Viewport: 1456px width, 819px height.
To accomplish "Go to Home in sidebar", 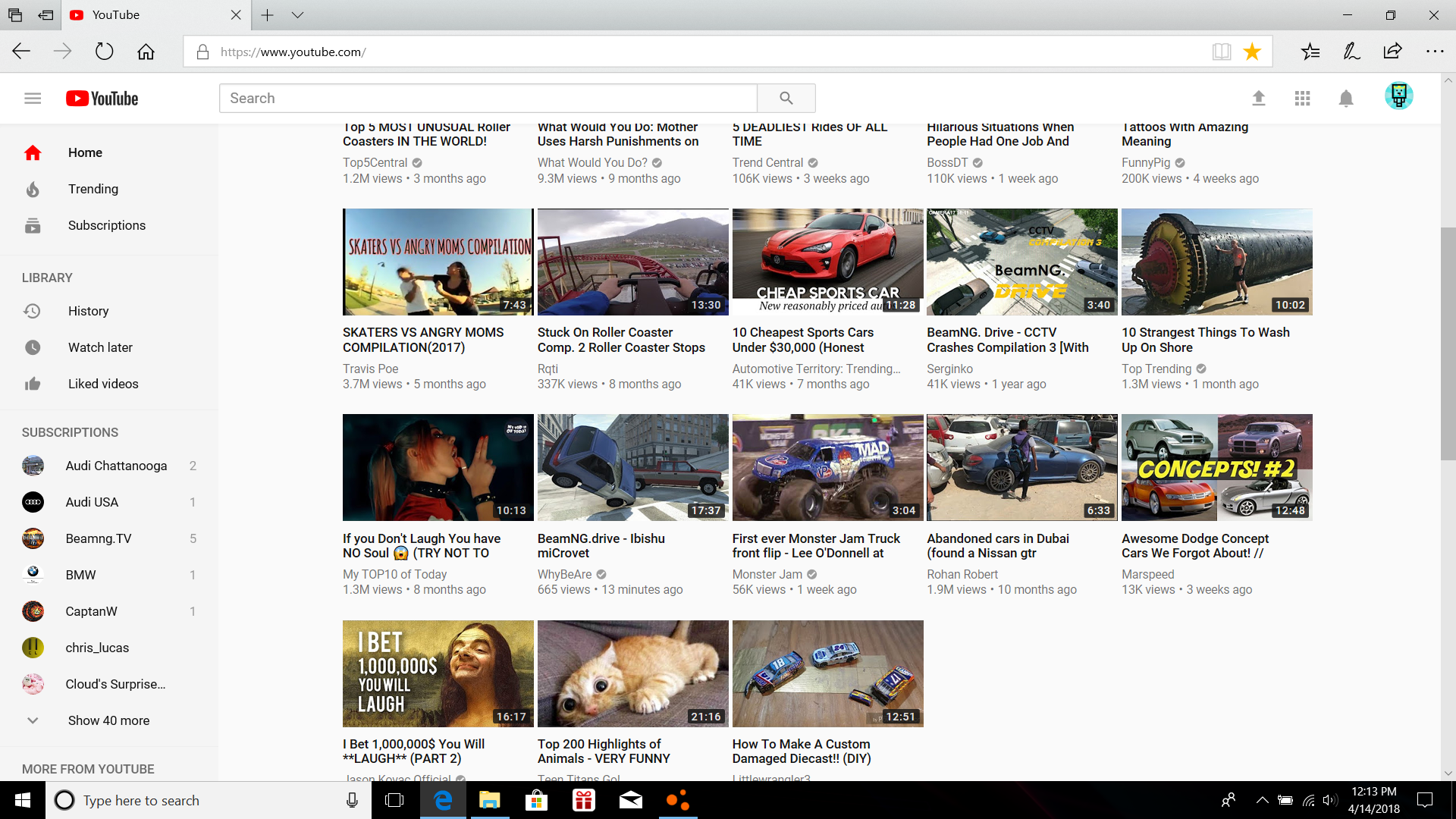I will (x=109, y=153).
